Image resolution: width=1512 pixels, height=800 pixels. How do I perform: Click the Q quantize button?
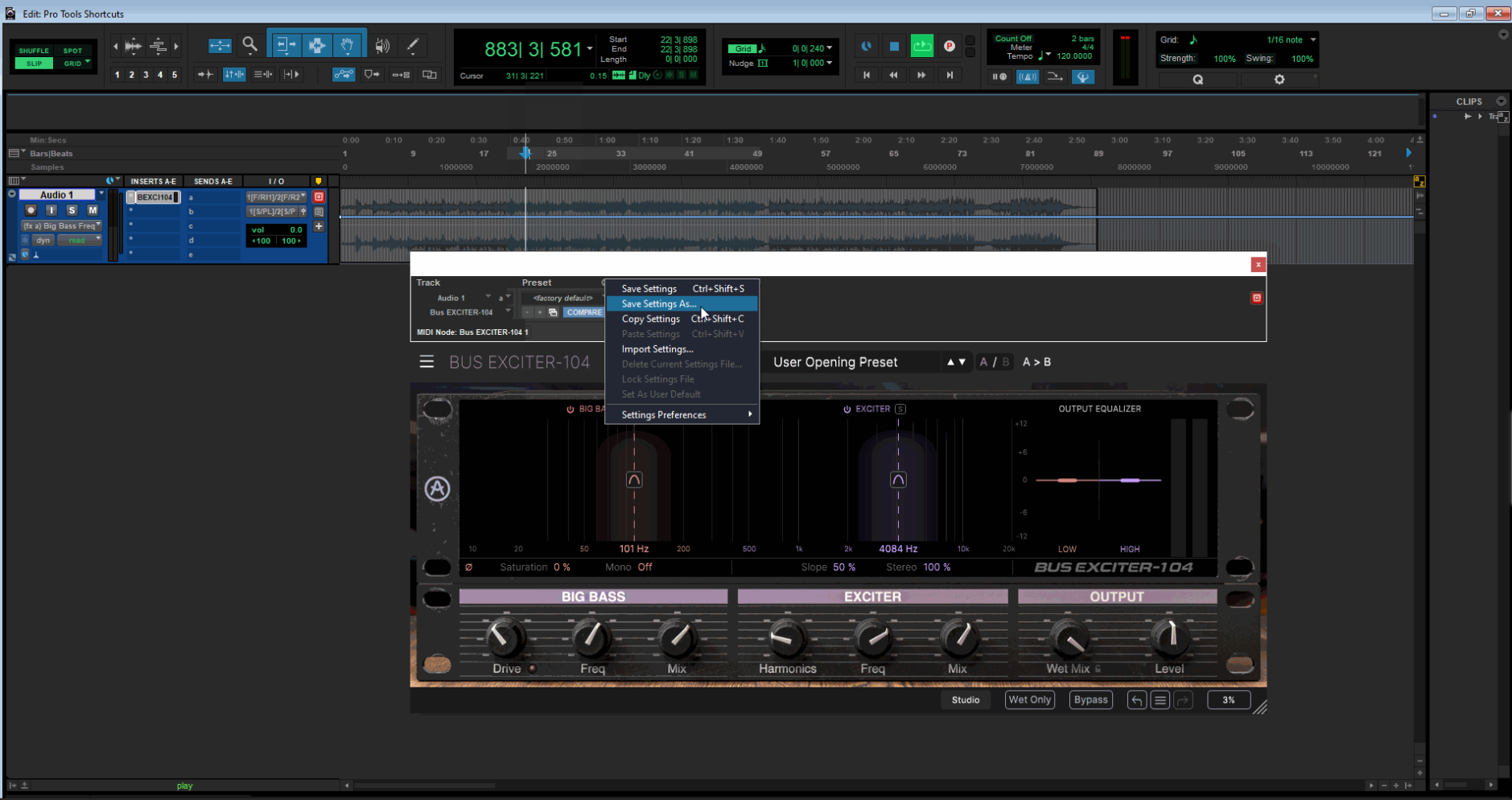pyautogui.click(x=1197, y=80)
